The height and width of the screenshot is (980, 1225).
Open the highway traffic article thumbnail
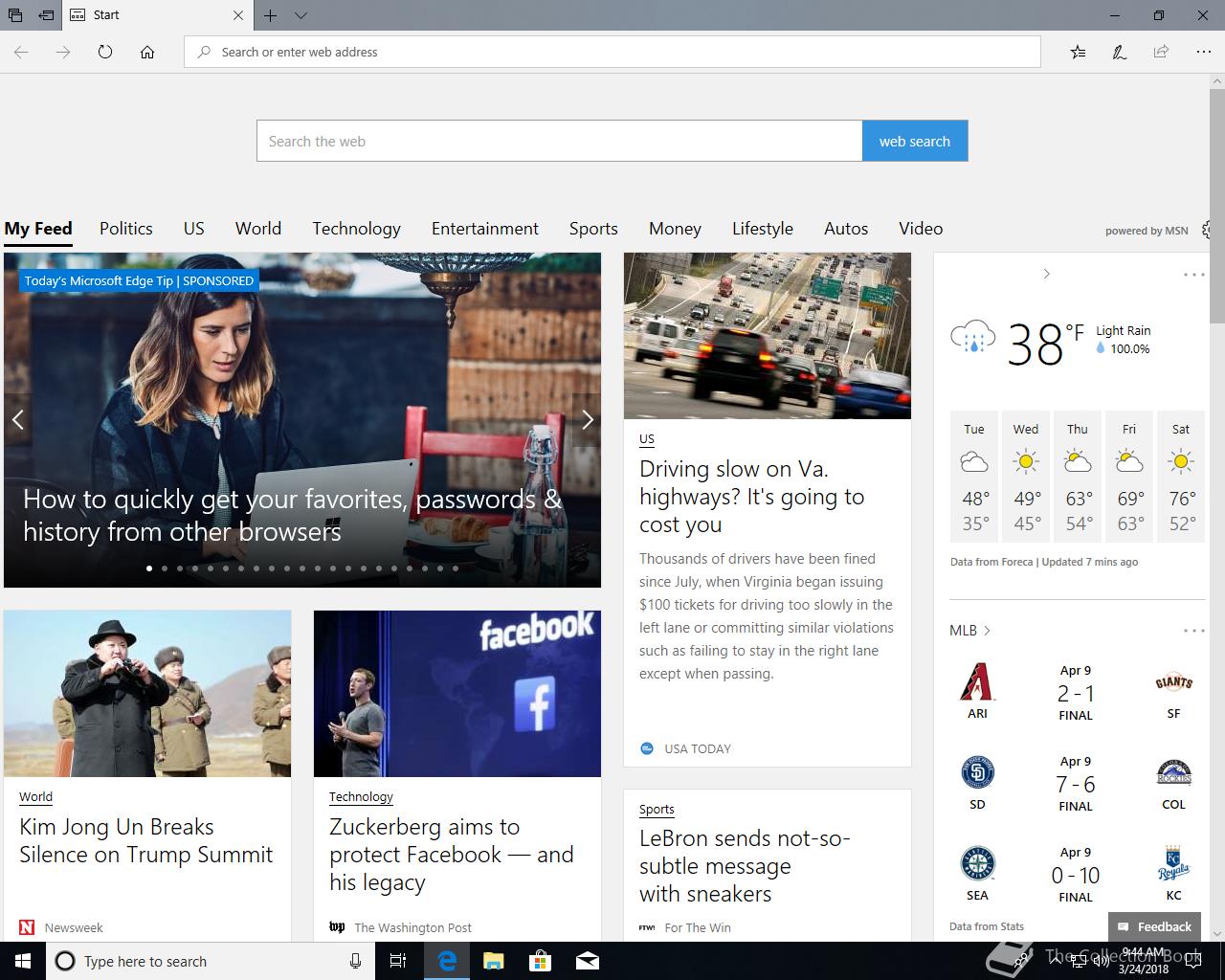coord(768,336)
